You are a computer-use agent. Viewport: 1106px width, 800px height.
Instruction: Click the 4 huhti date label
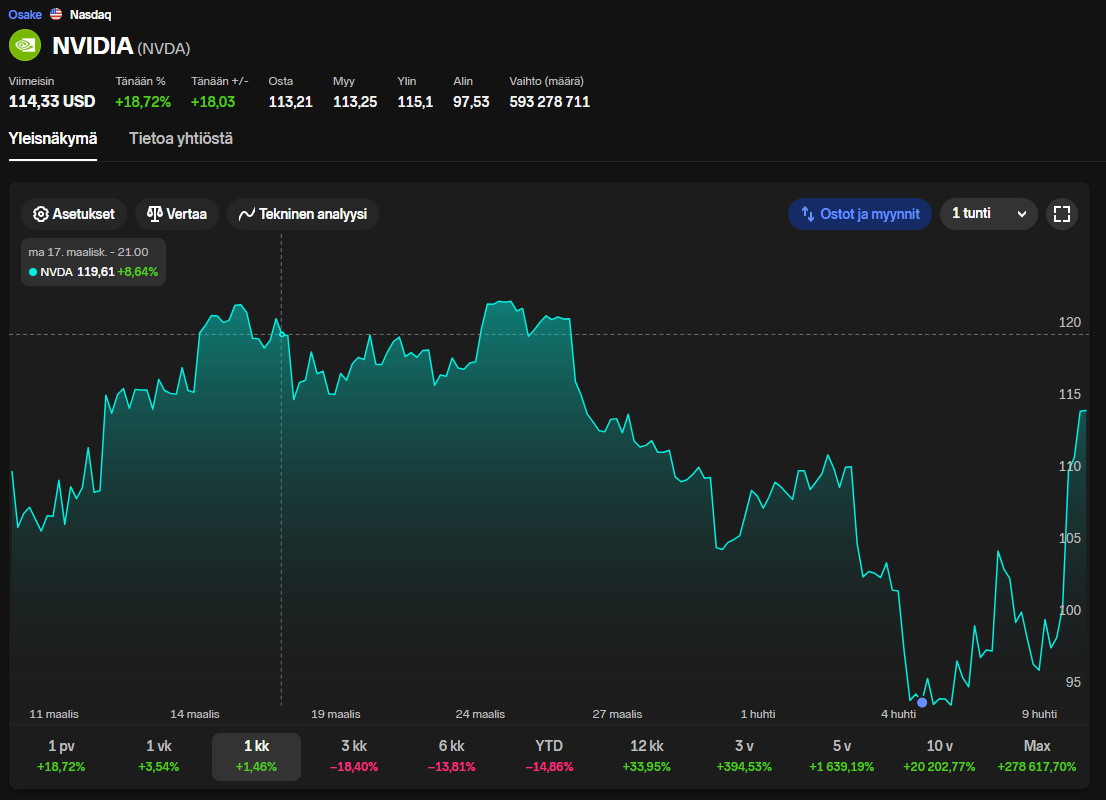coord(899,714)
